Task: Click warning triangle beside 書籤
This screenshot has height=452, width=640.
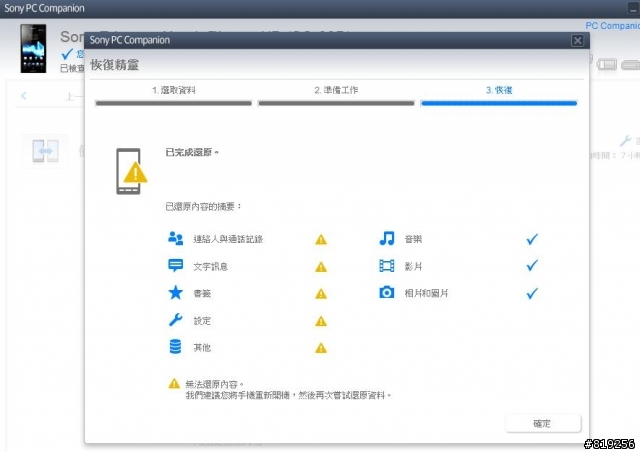Action: point(321,294)
